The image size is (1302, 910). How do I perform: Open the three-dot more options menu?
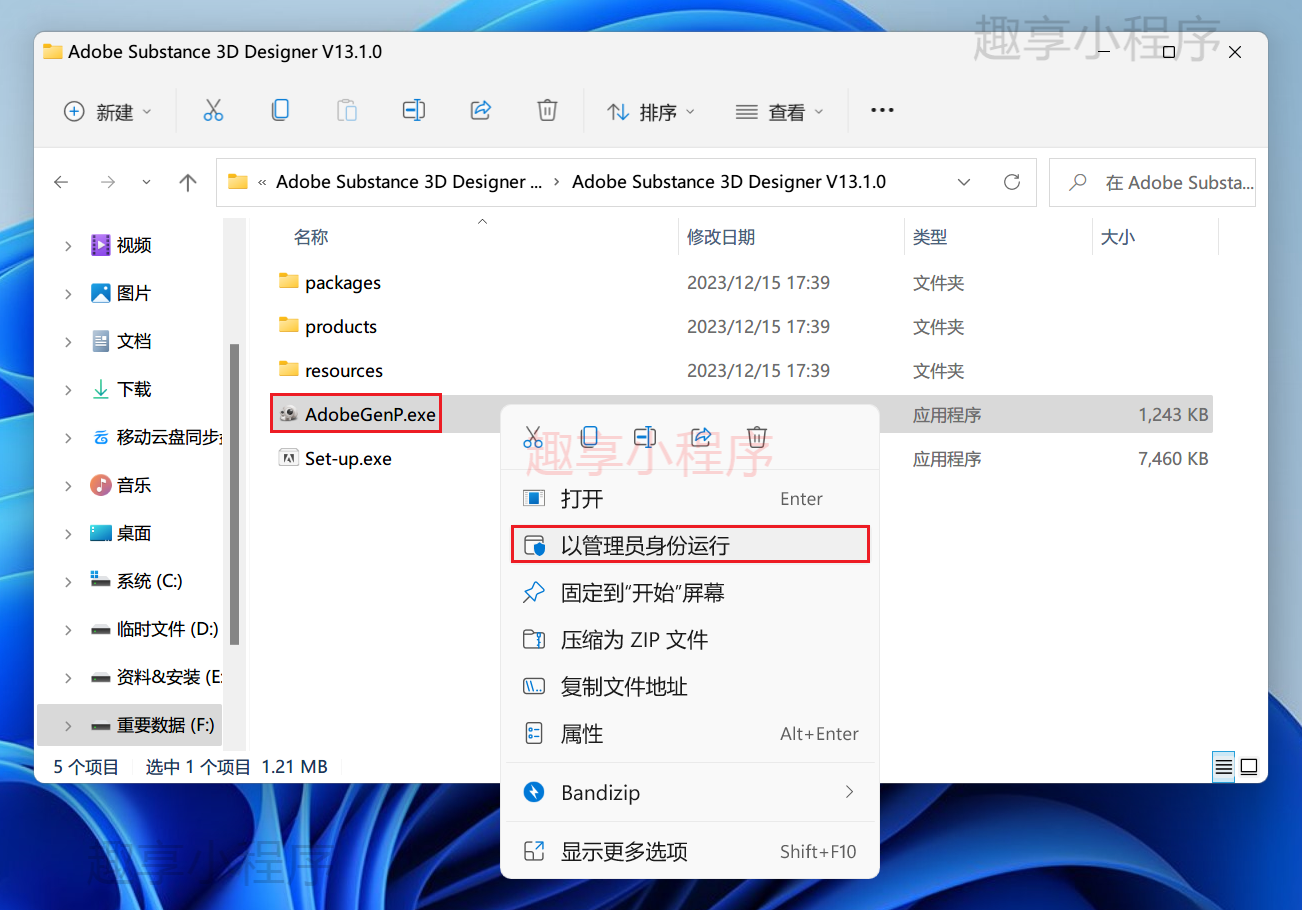(882, 110)
